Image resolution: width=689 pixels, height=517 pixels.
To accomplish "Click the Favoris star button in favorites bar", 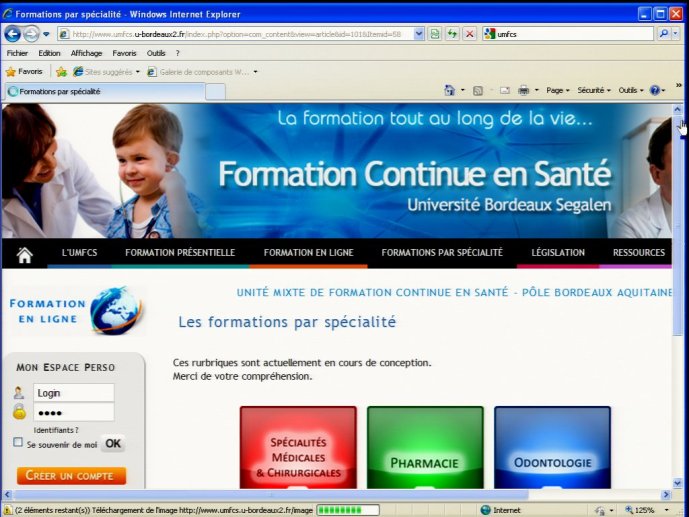I will pos(24,72).
